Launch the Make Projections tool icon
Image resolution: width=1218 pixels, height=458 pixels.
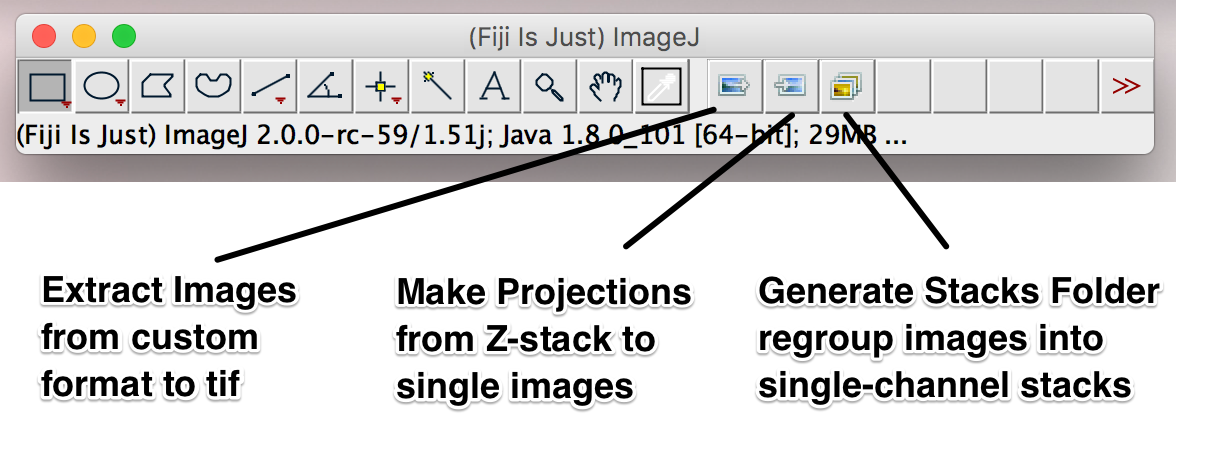tap(791, 87)
